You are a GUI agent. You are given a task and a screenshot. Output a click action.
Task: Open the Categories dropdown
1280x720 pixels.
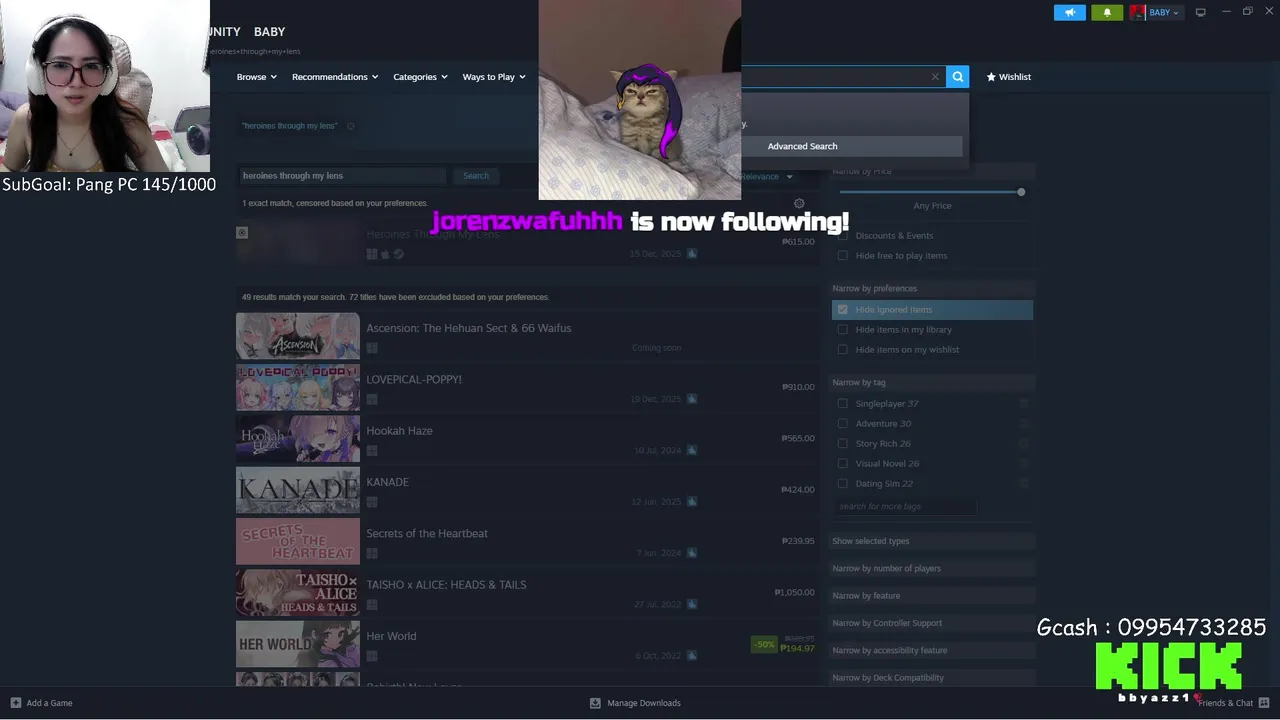[420, 77]
